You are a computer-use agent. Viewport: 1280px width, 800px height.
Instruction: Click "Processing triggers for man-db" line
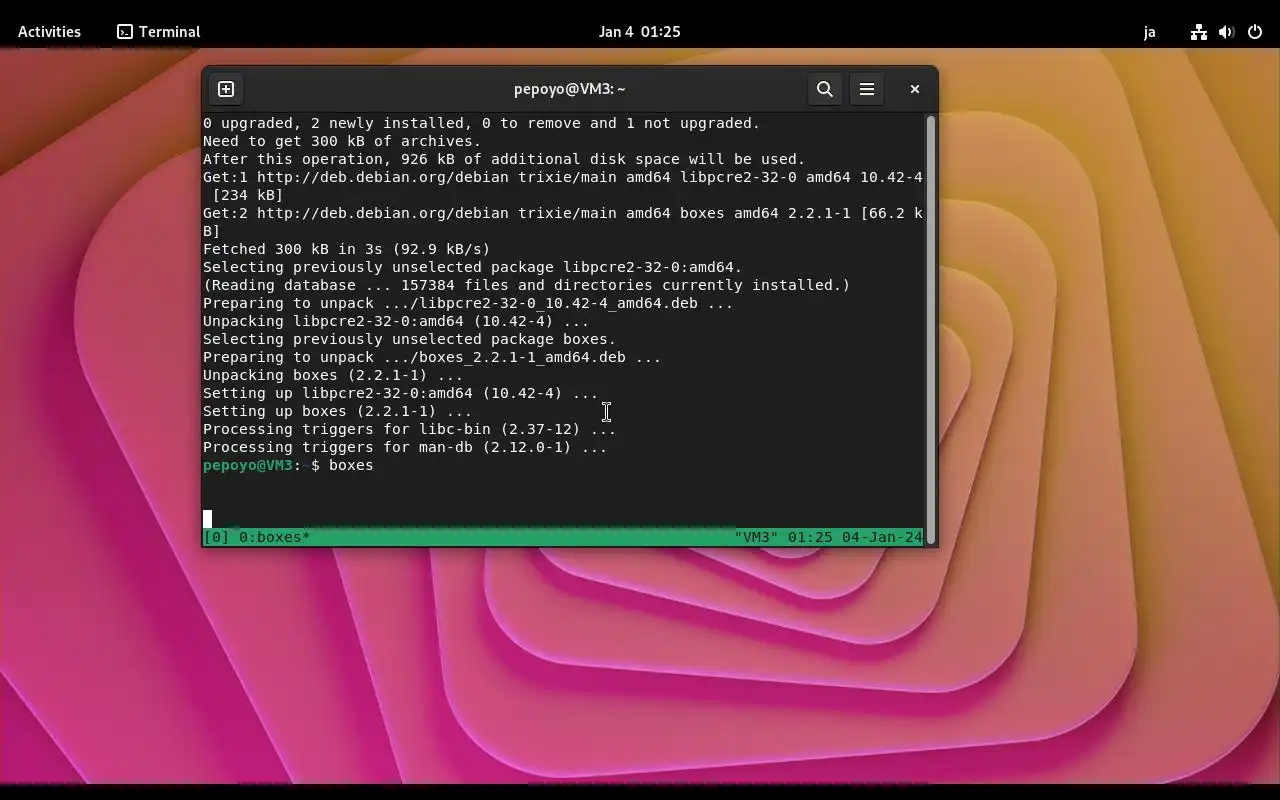coord(405,448)
